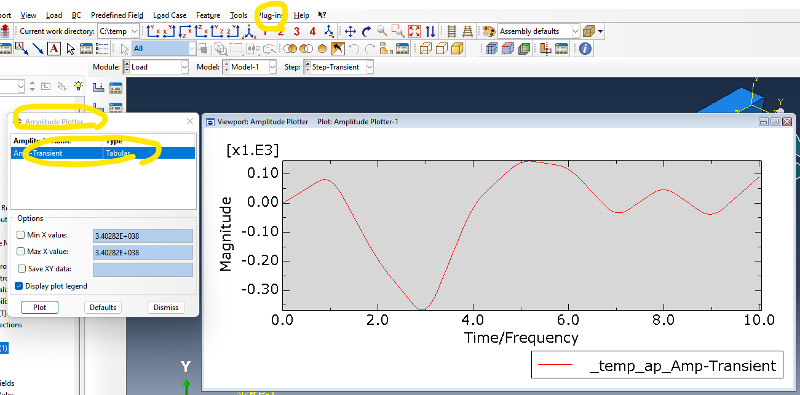The image size is (800, 395).
Task: Expand the Step-Transient step dropdown
Action: (338, 67)
